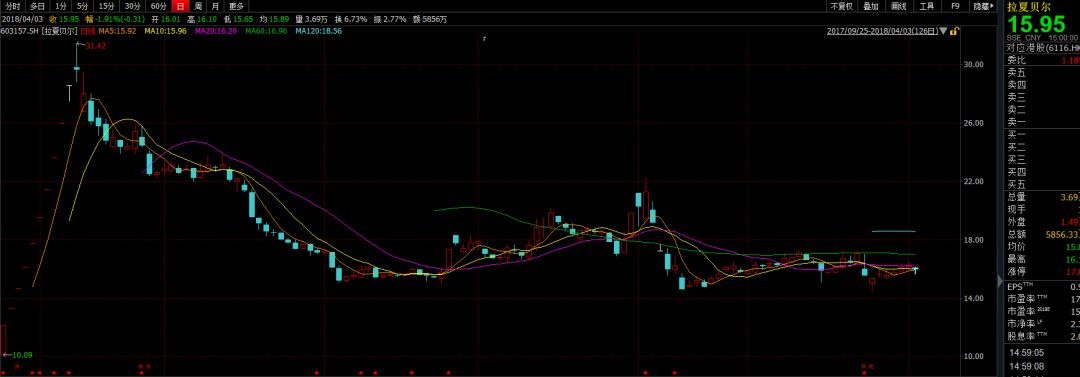This screenshot has width=1080, height=377.
Task: Click the 31.42 high price marker
Action: click(95, 46)
